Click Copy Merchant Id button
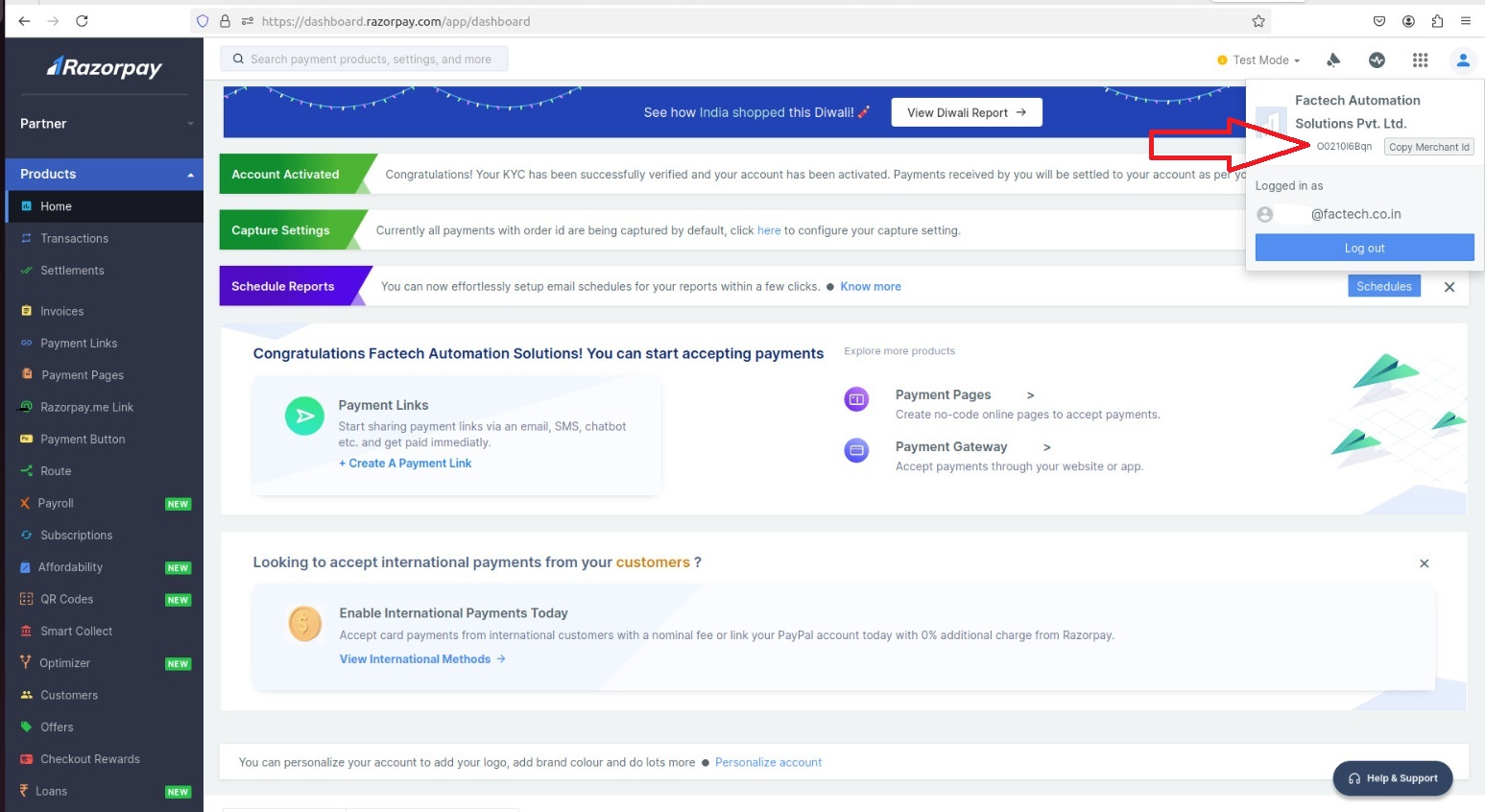This screenshot has height=812, width=1485. 1428,147
